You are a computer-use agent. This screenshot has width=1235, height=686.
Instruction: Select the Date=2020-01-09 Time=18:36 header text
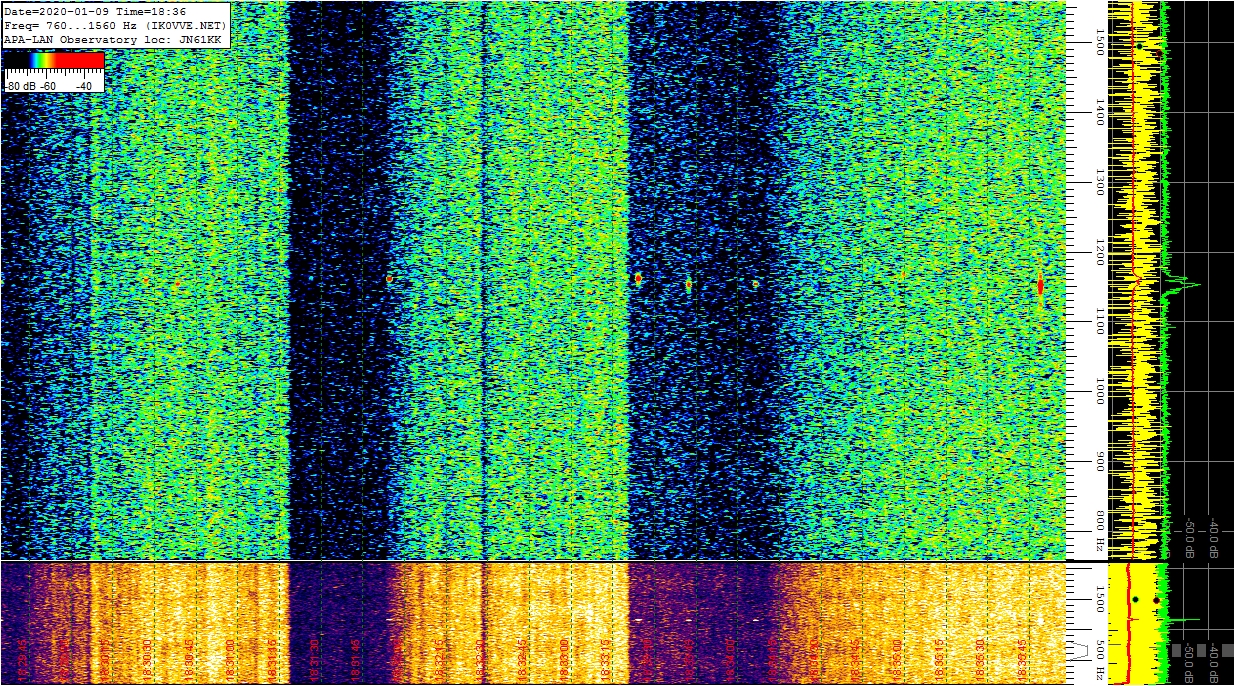pyautogui.click(x=95, y=11)
